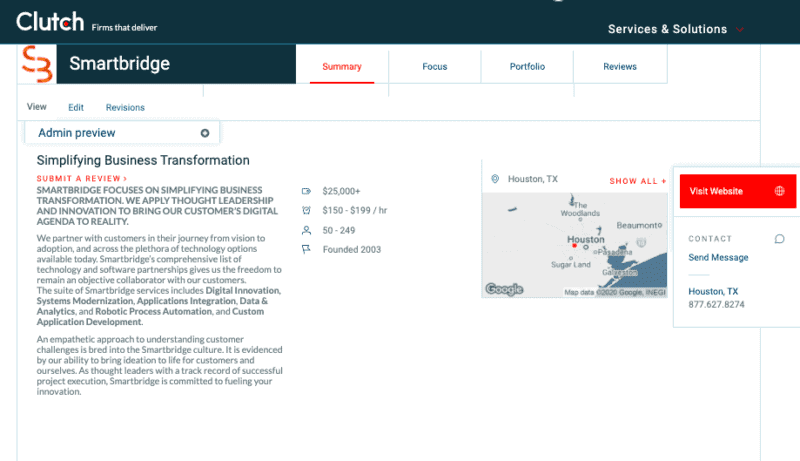Click the Smartbridge company name header
Screen dimensions: 800x461
pos(119,64)
